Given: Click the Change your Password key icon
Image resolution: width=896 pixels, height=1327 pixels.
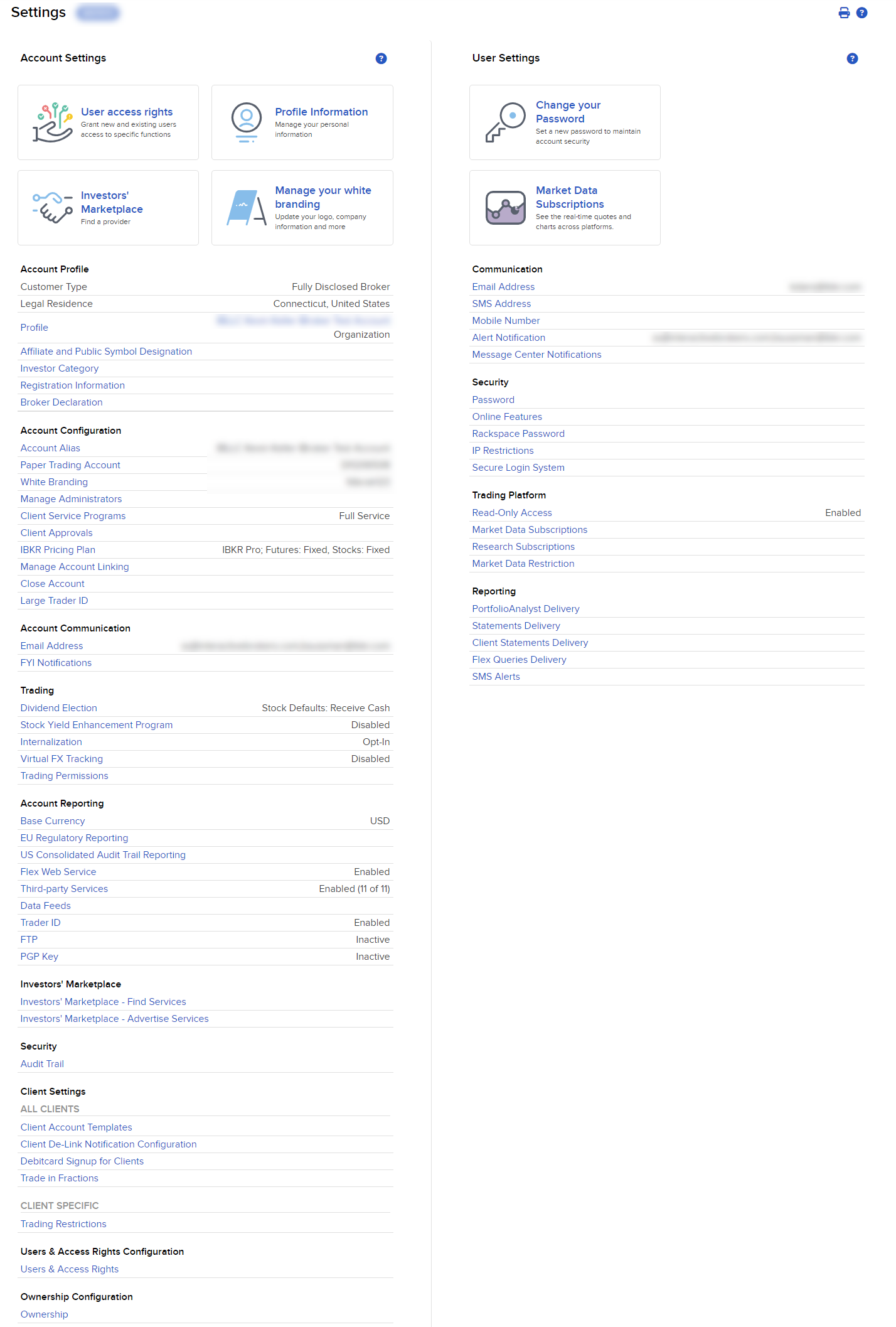Looking at the screenshot, I should coord(505,122).
